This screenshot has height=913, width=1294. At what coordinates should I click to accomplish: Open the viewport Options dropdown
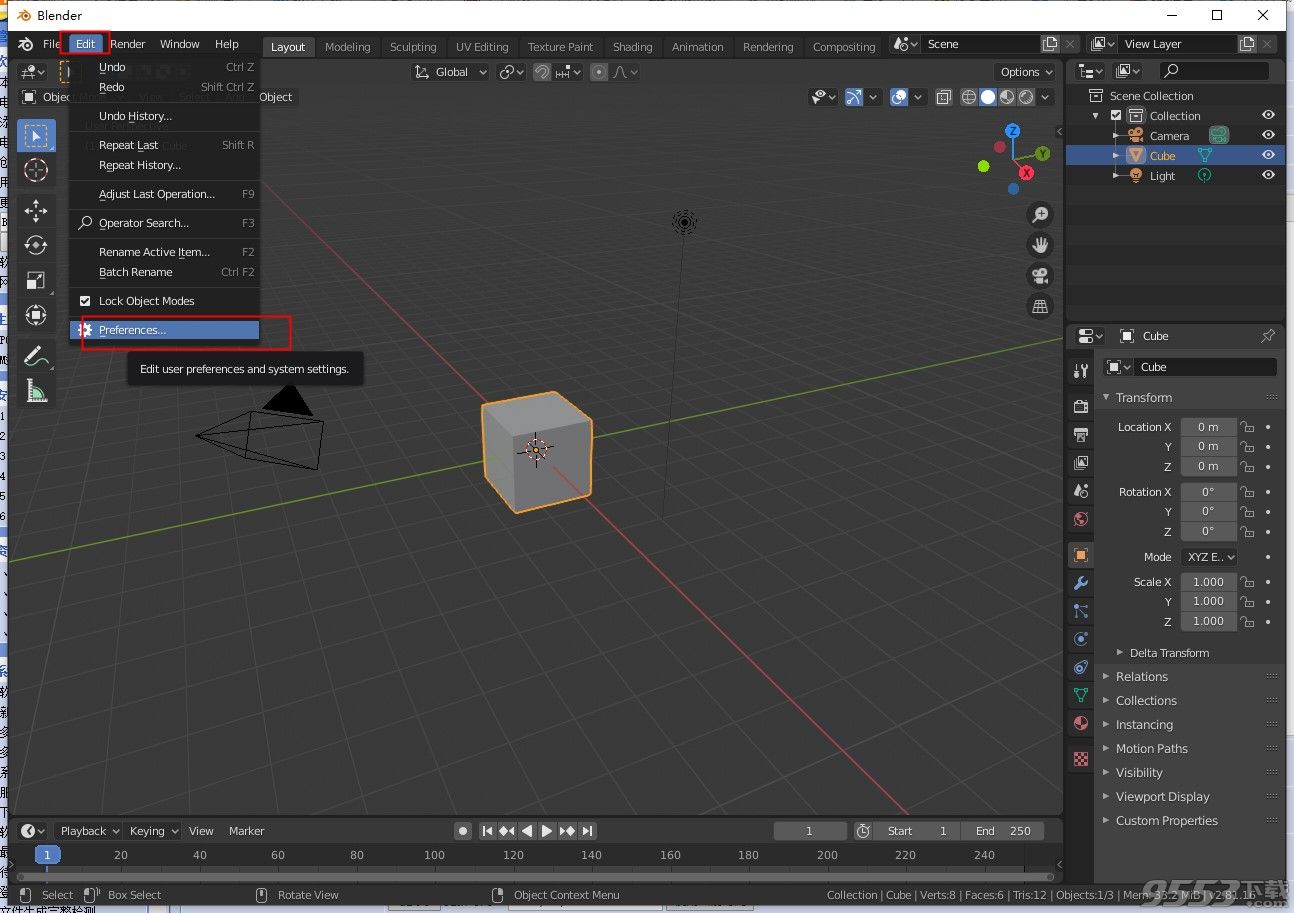[1025, 72]
